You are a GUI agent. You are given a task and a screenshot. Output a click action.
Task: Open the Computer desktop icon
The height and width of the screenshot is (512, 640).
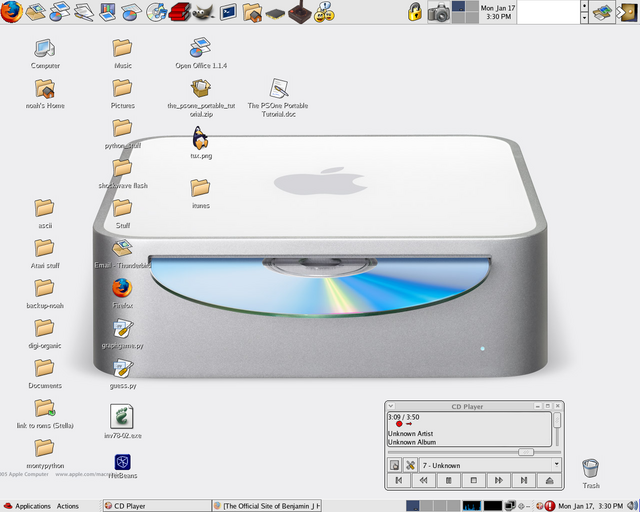[44, 49]
